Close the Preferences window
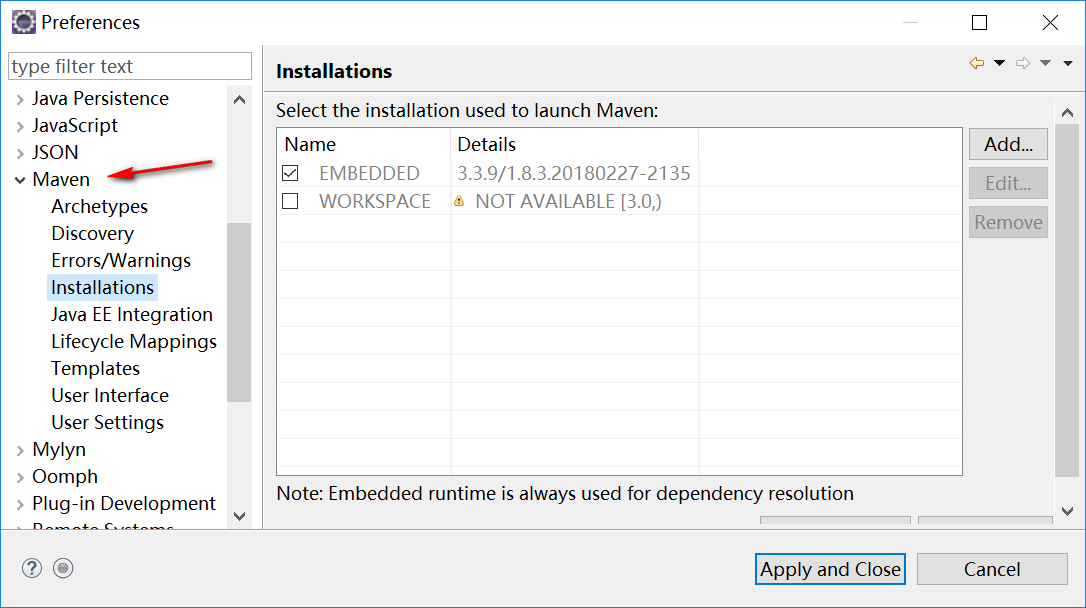1086x608 pixels. coord(1050,23)
